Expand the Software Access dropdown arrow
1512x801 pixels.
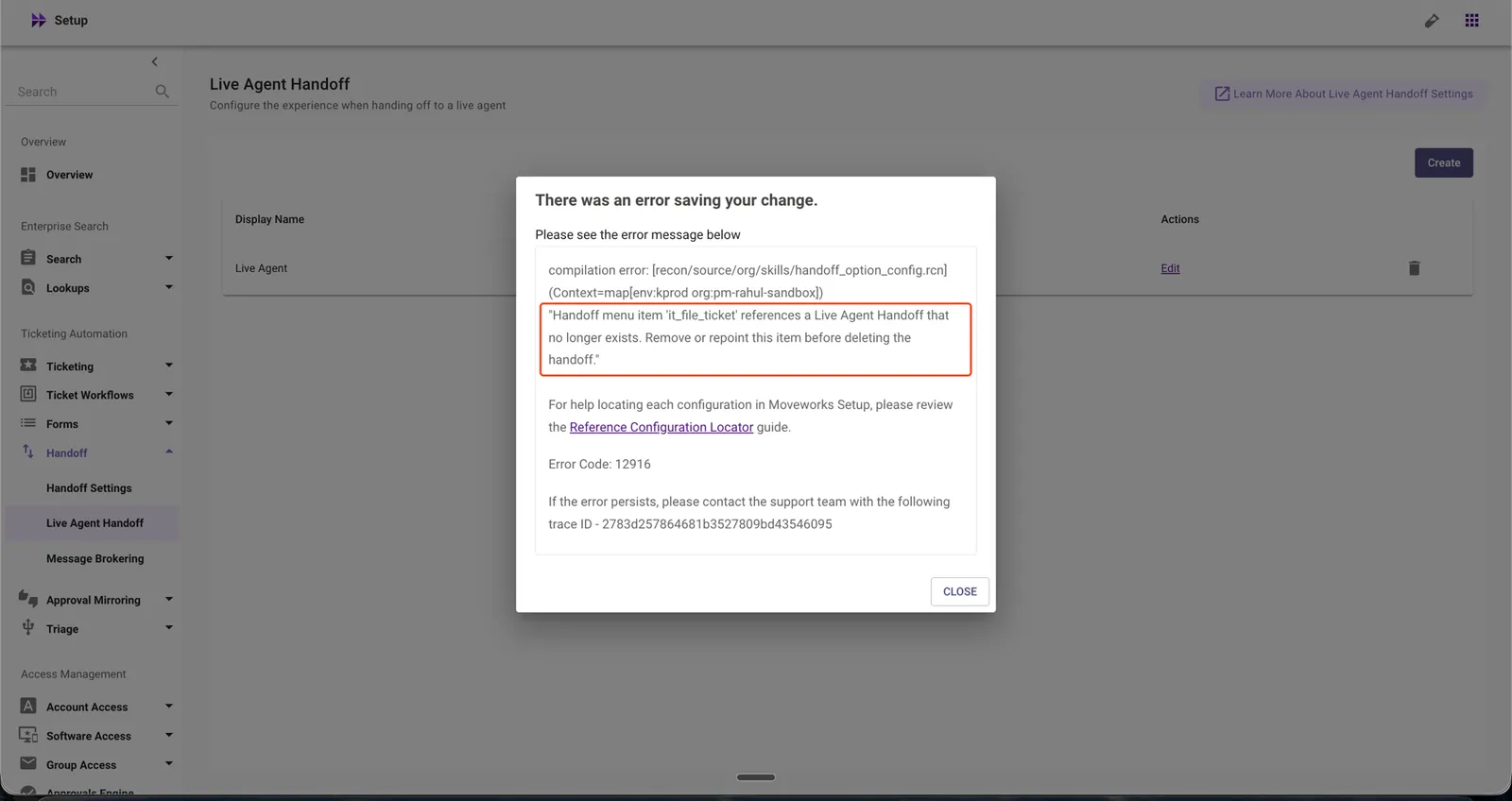(169, 735)
